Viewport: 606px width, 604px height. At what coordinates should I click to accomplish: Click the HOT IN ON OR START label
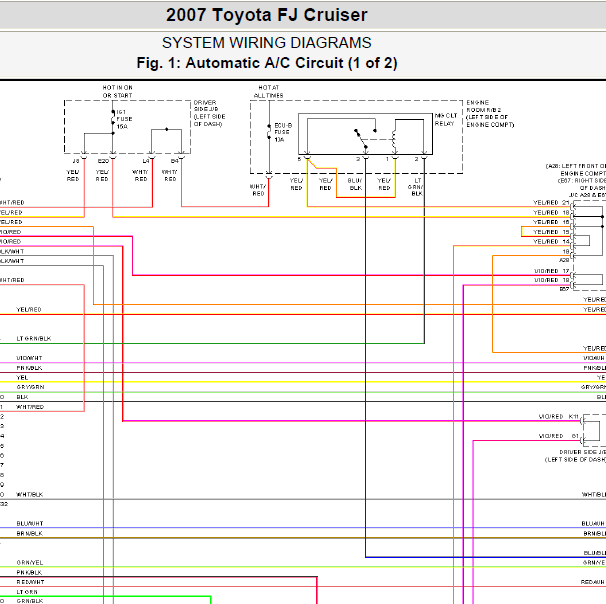coord(117,92)
